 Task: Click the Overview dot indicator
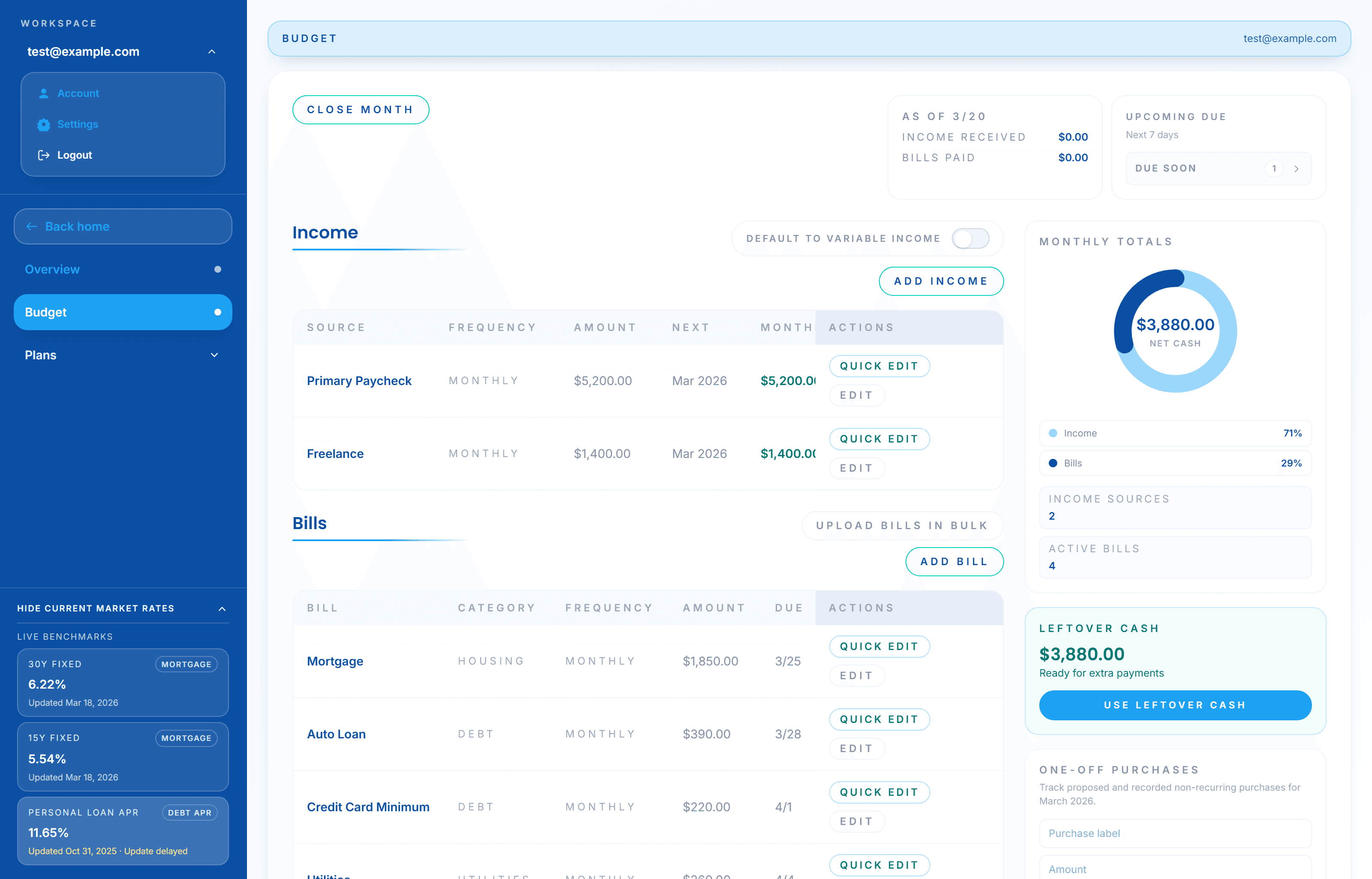point(217,269)
